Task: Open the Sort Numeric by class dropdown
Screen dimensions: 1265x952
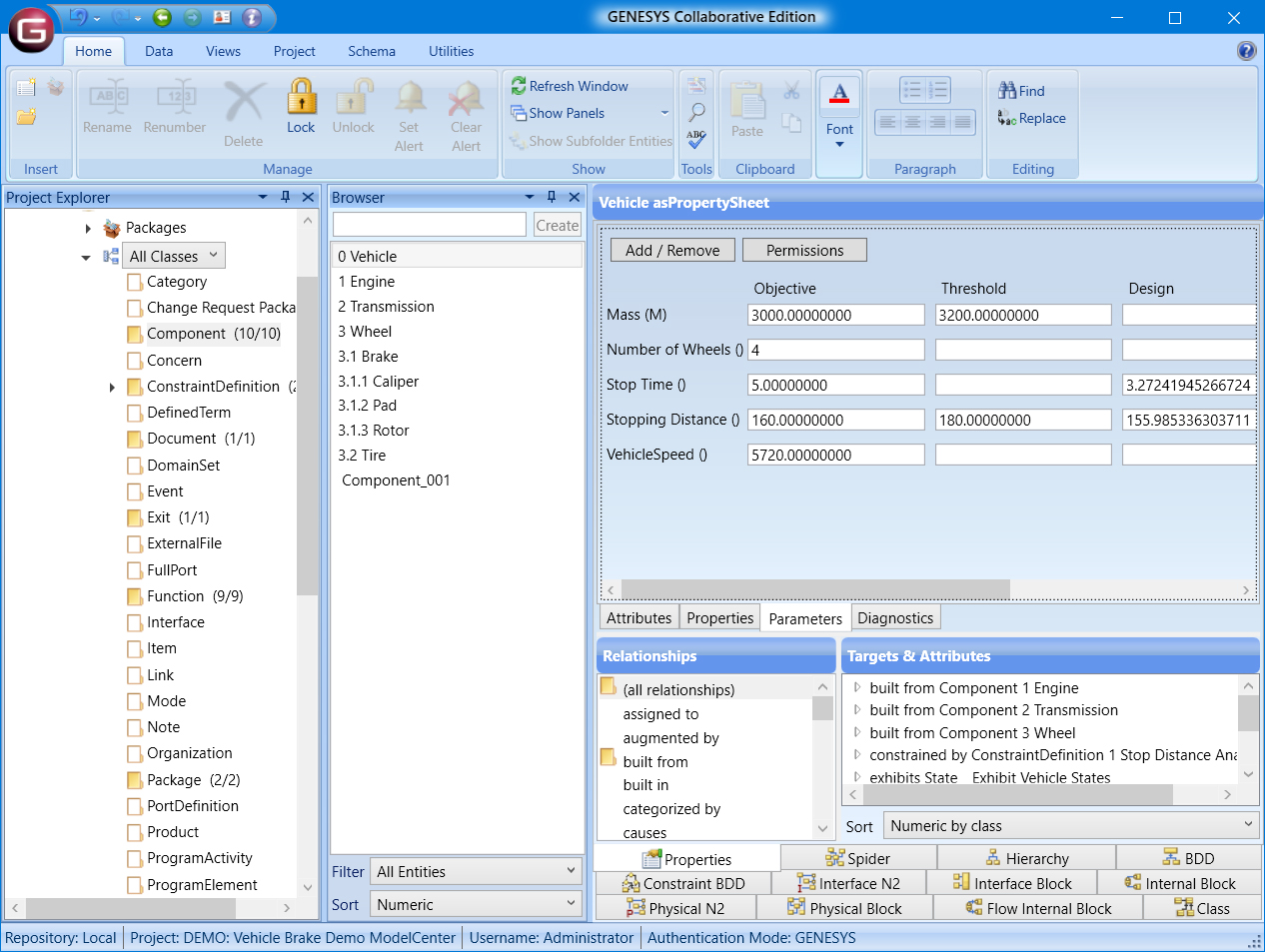Action: (x=1071, y=826)
